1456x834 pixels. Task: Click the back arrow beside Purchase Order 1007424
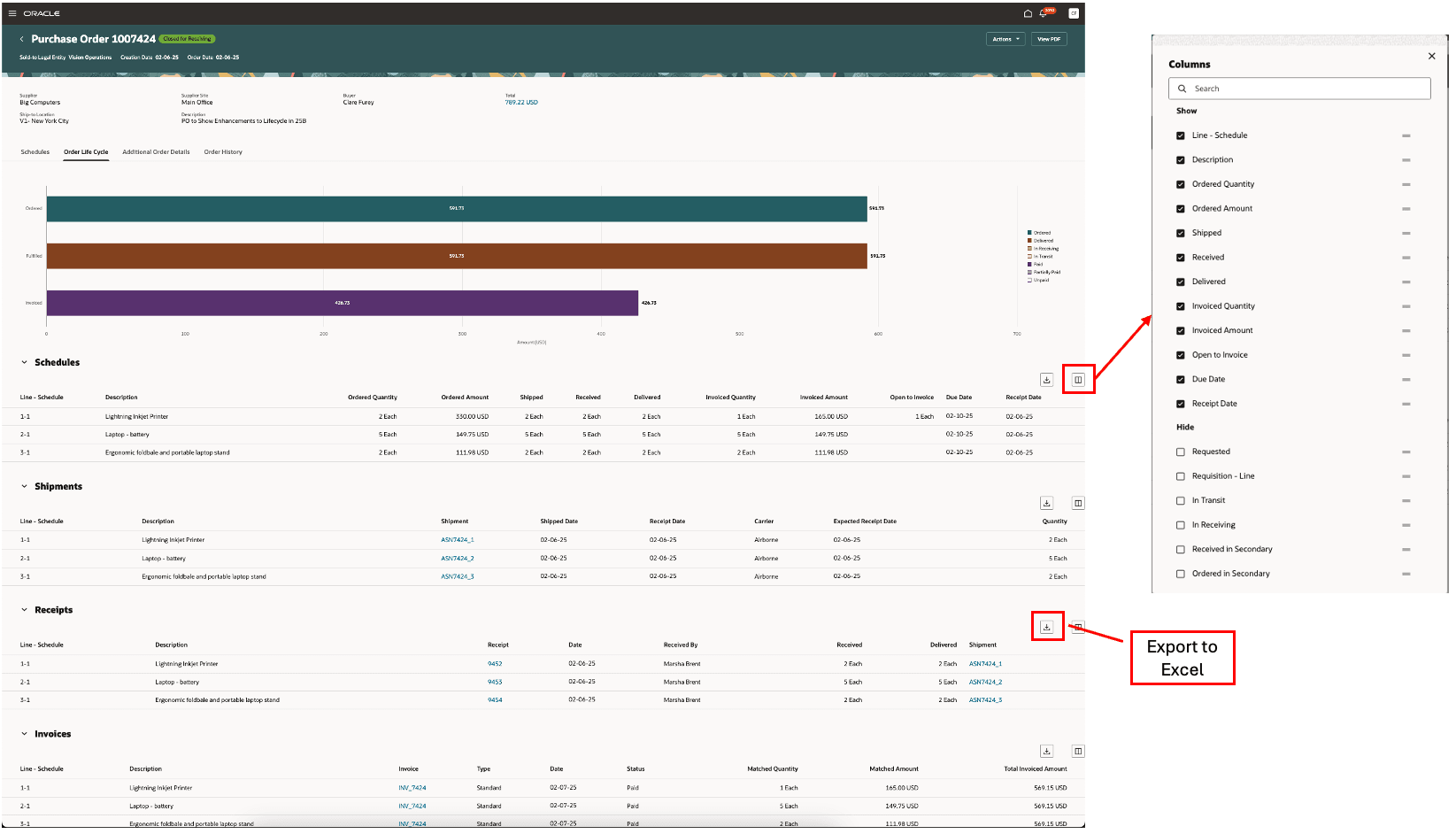coord(21,38)
